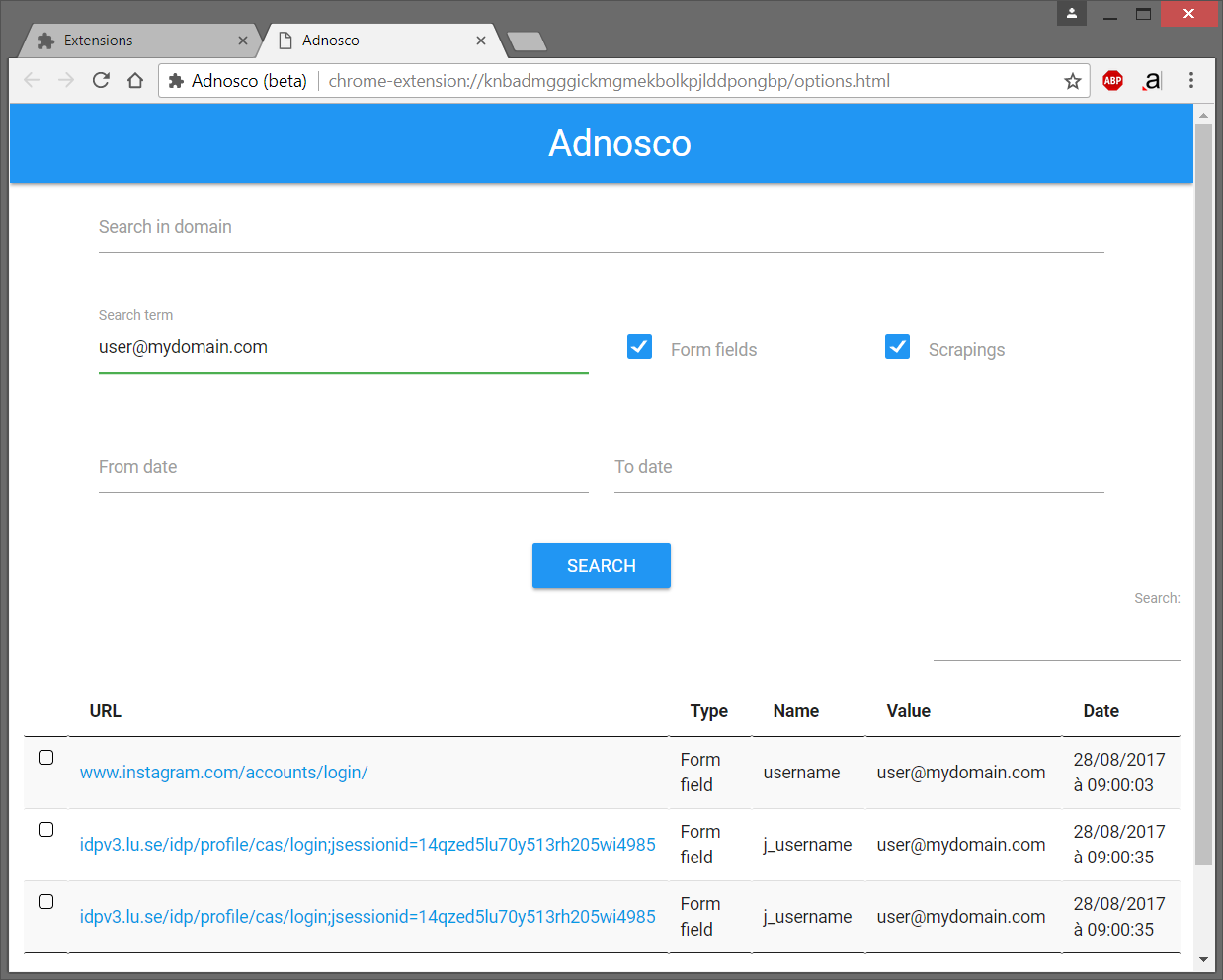Open the www.instagram.com/accounts/login/ link
The width and height of the screenshot is (1223, 980).
223,773
